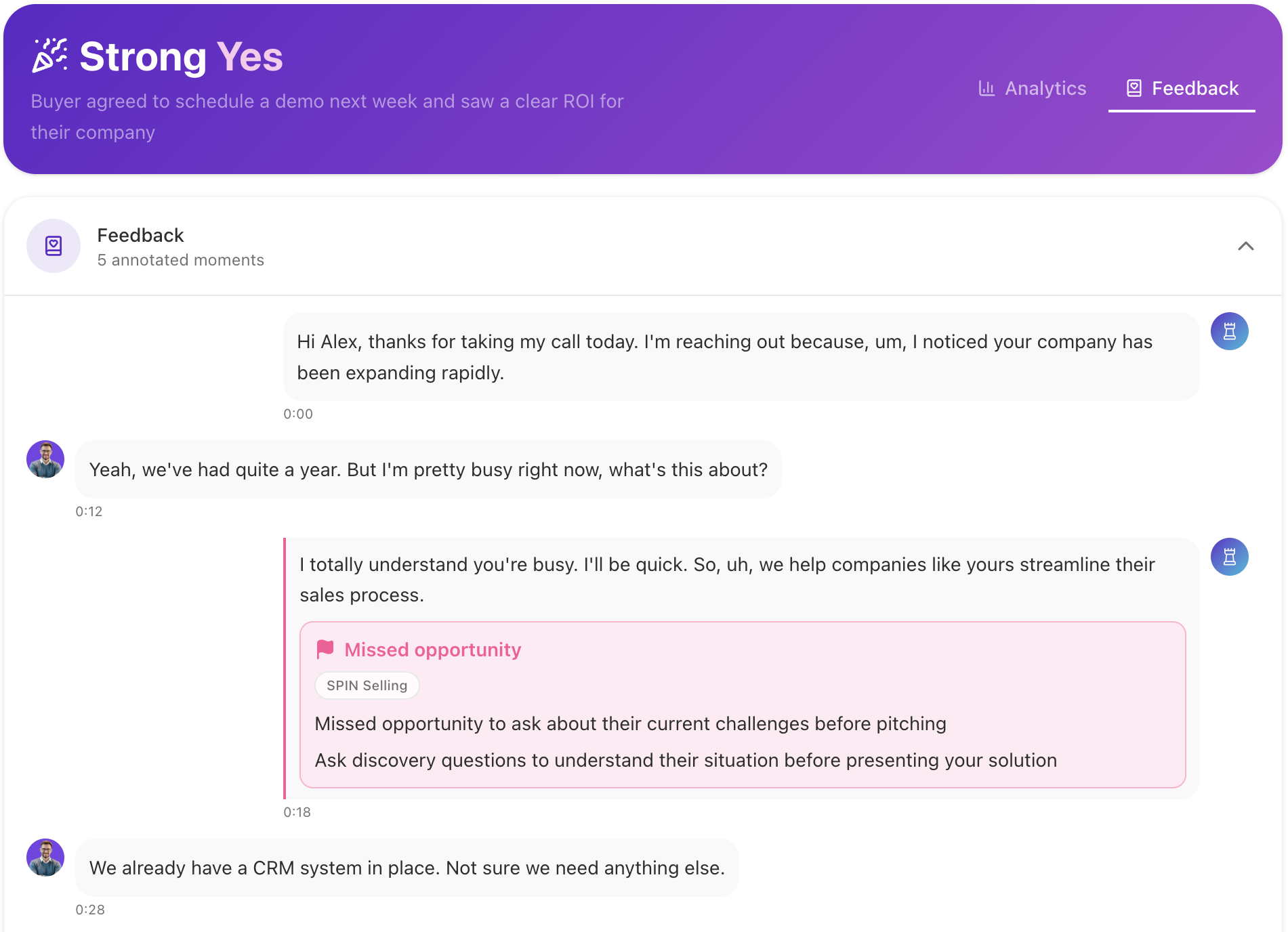Click the 0:00 timestamp

(298, 414)
